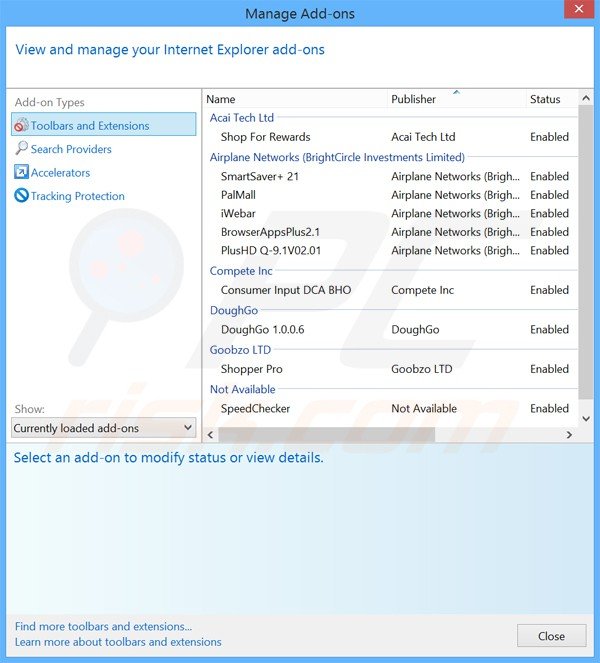Click Acai Tech Ltd publisher cell

(423, 137)
